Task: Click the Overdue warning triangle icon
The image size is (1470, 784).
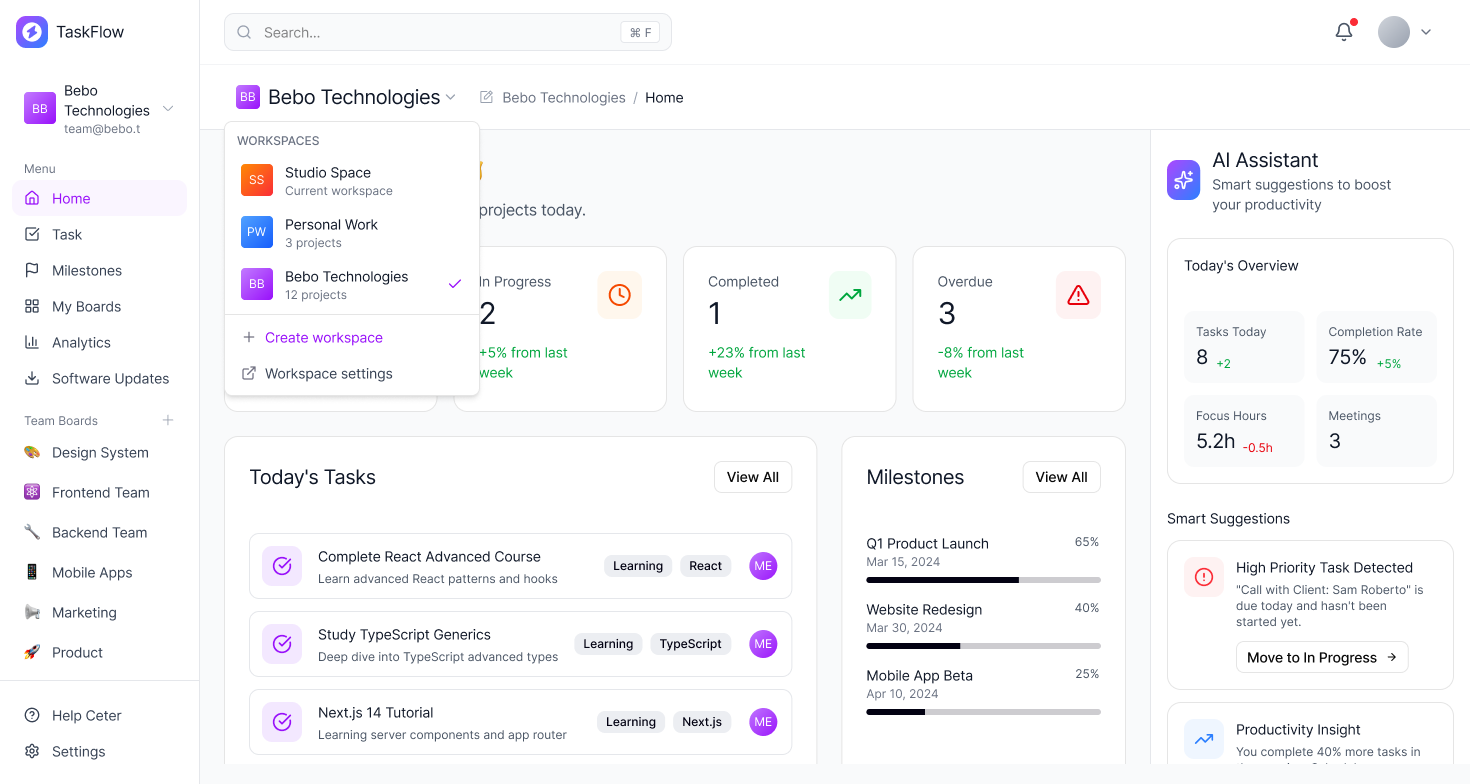Action: 1078,295
